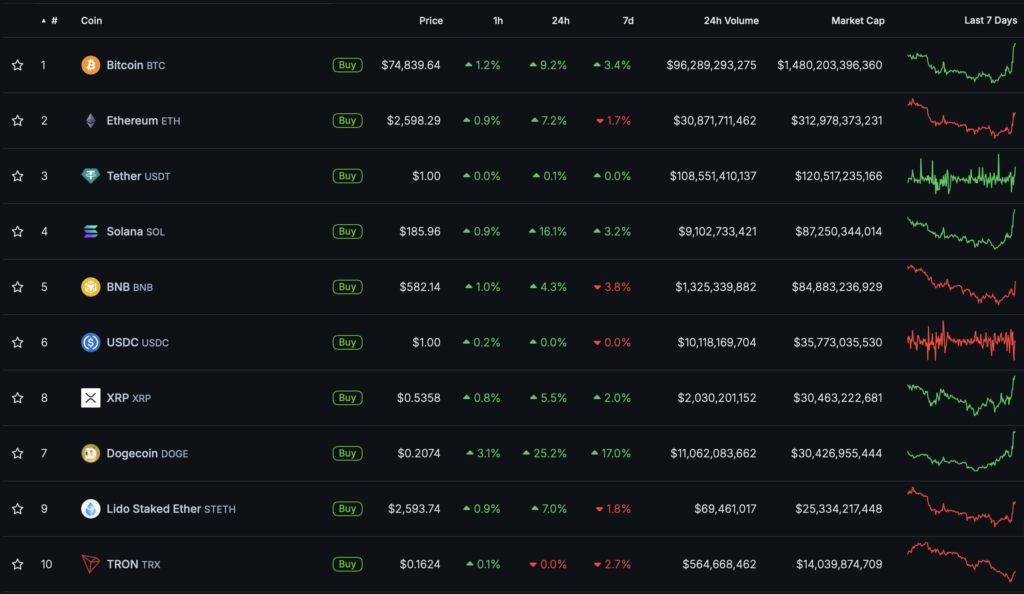Click the USDC logo icon
Screen dimensions: 1024x594
pyautogui.click(x=91, y=343)
